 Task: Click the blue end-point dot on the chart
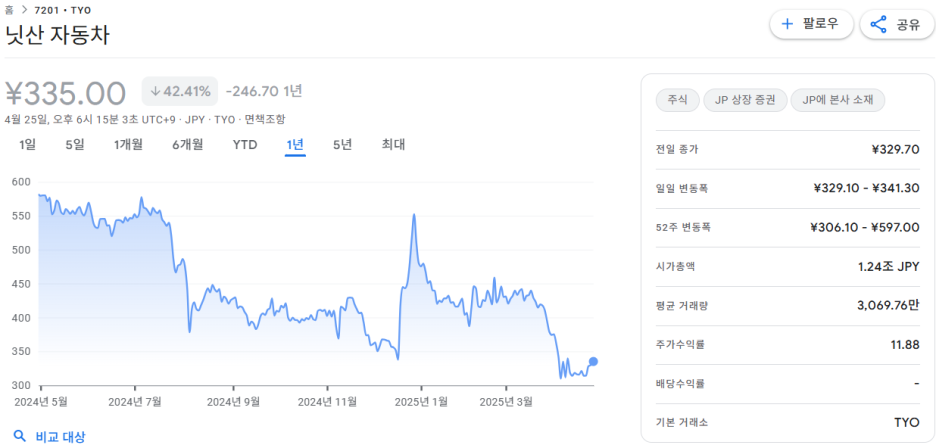point(593,361)
